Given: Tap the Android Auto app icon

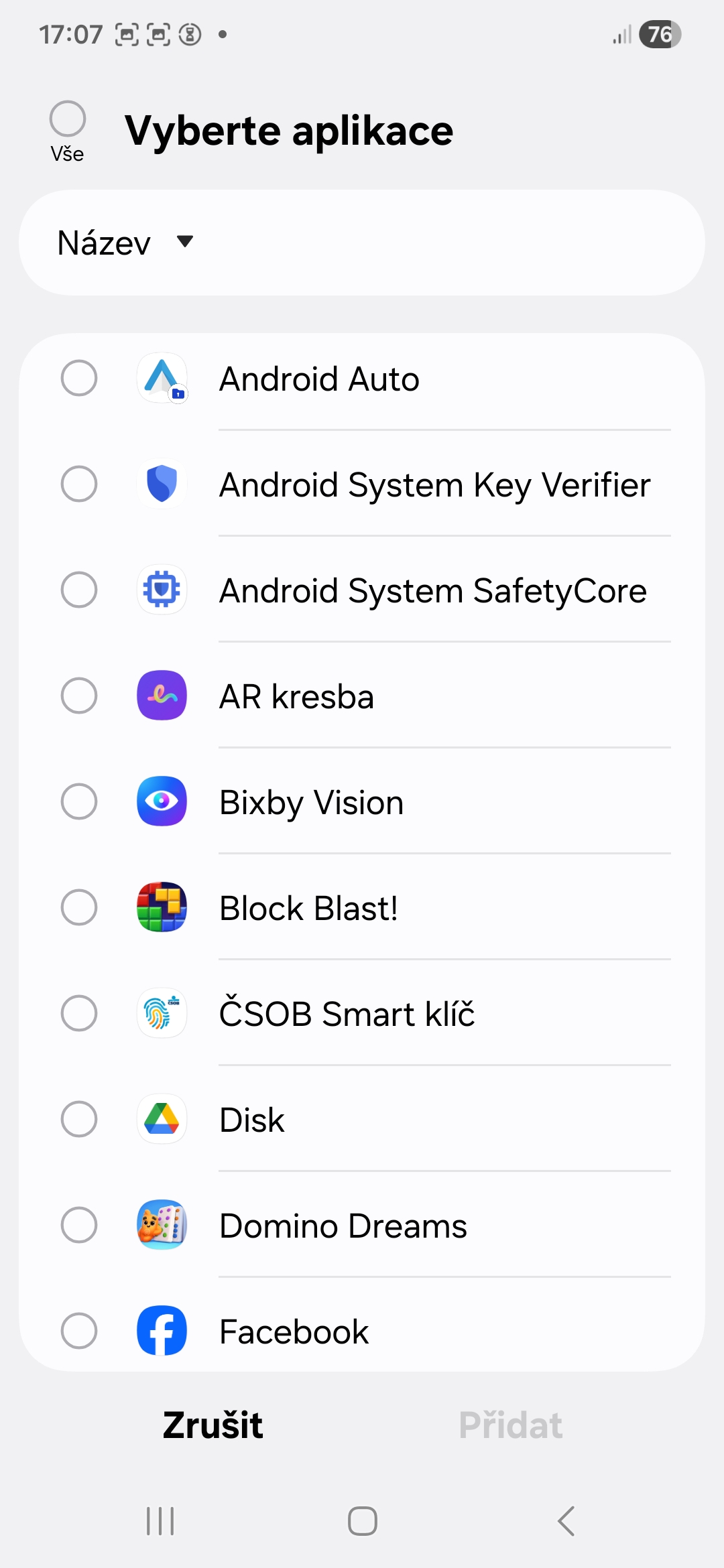Looking at the screenshot, I should (x=162, y=378).
